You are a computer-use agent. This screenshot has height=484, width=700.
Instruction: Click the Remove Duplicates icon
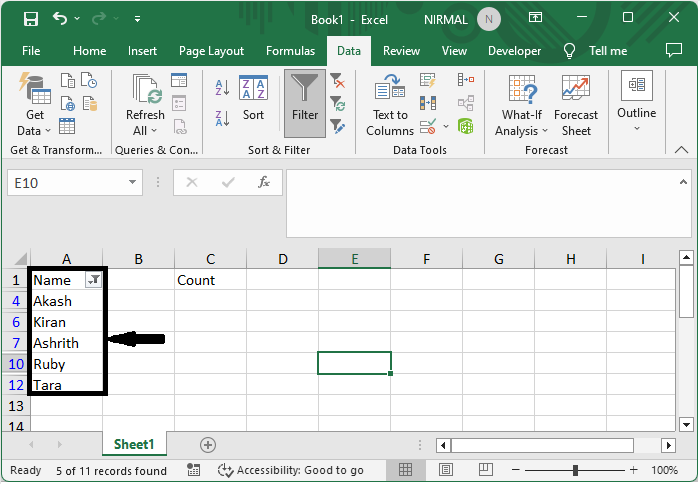[428, 104]
